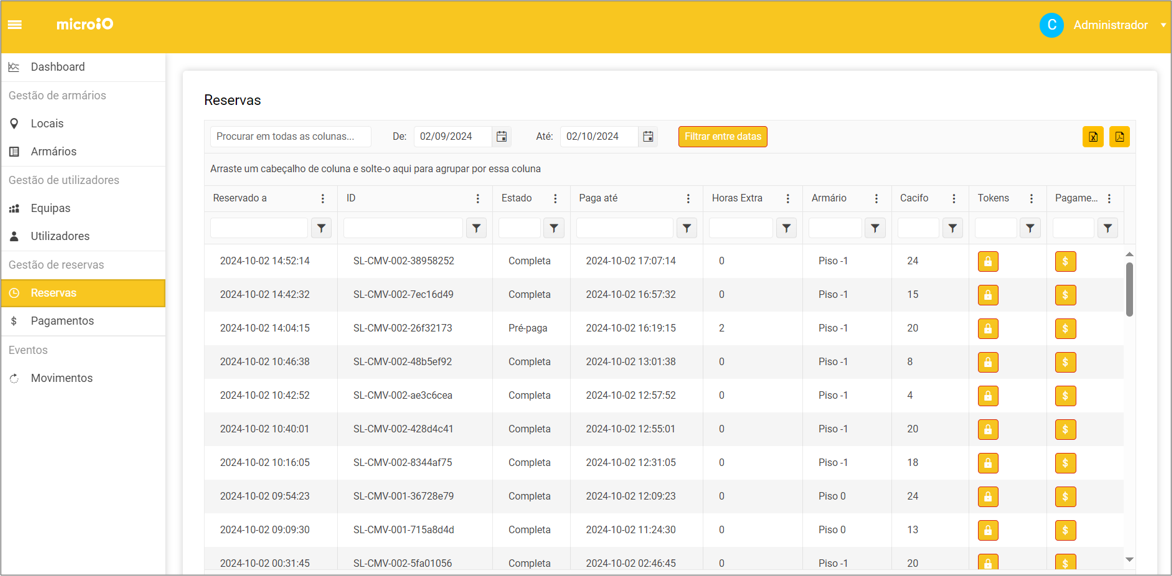Open the hamburger navigation menu
The height and width of the screenshot is (576, 1172).
pos(15,25)
